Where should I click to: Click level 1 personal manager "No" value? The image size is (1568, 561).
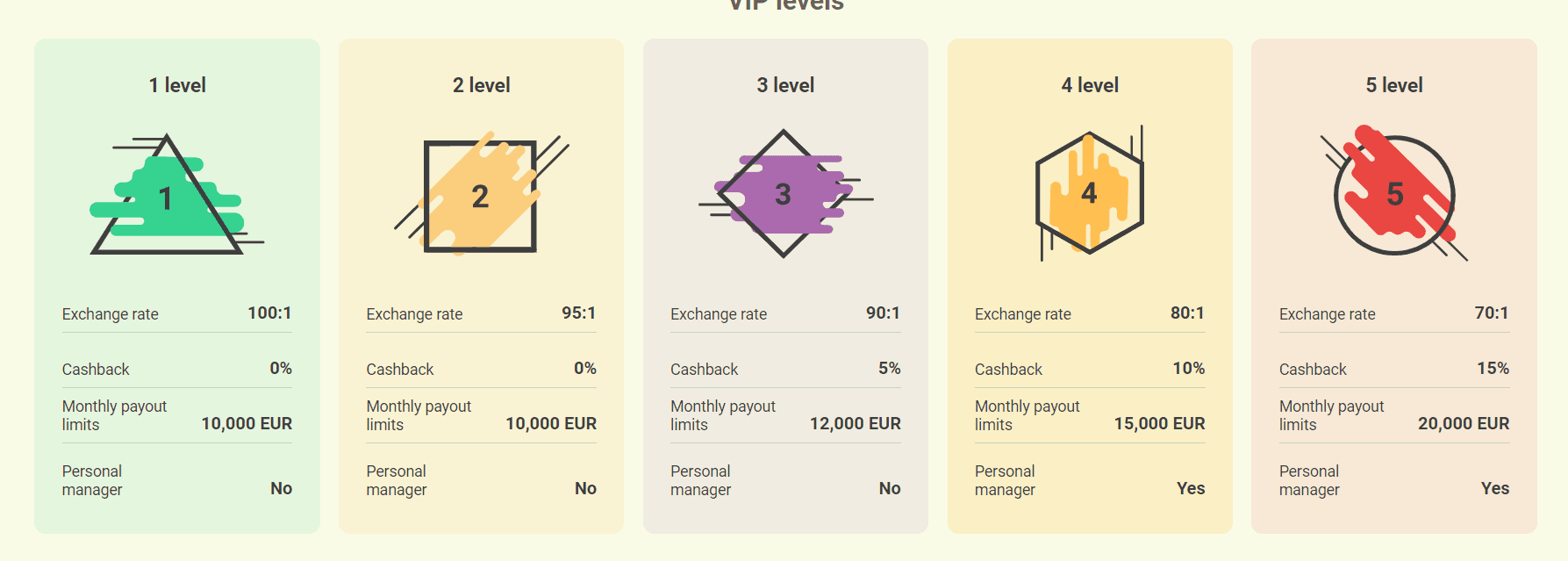point(281,489)
